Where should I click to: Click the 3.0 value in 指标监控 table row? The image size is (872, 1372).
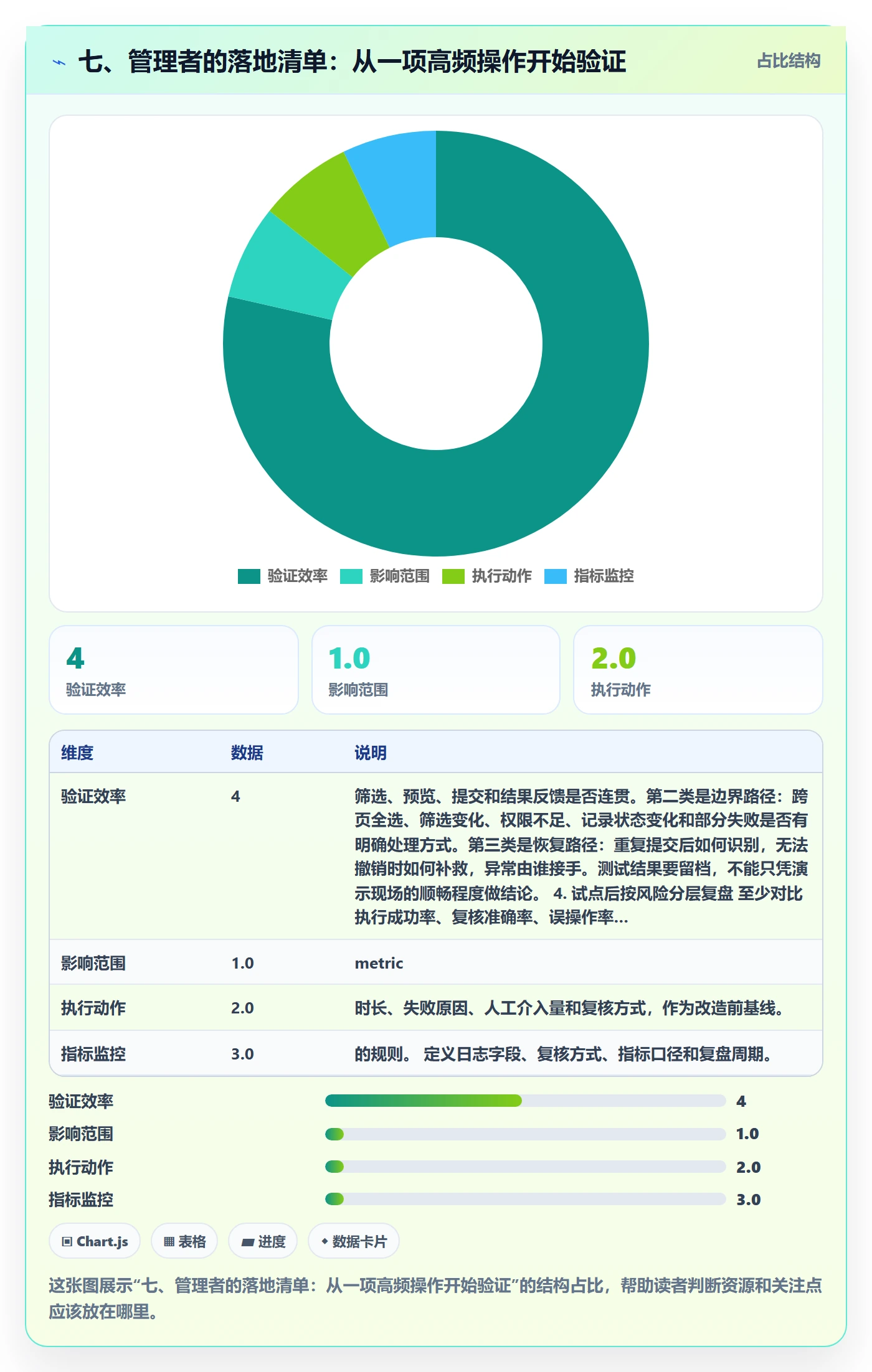tap(242, 1054)
